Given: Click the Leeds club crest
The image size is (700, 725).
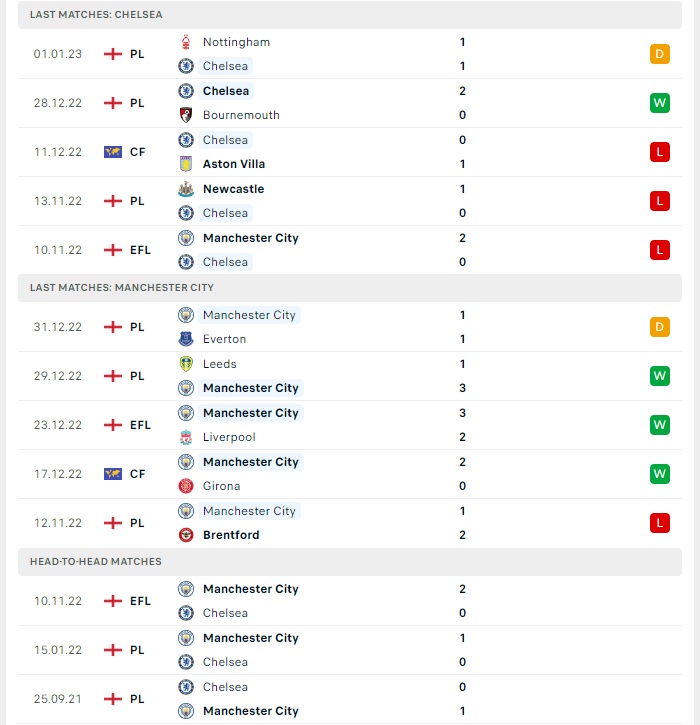Looking at the screenshot, I should (186, 364).
